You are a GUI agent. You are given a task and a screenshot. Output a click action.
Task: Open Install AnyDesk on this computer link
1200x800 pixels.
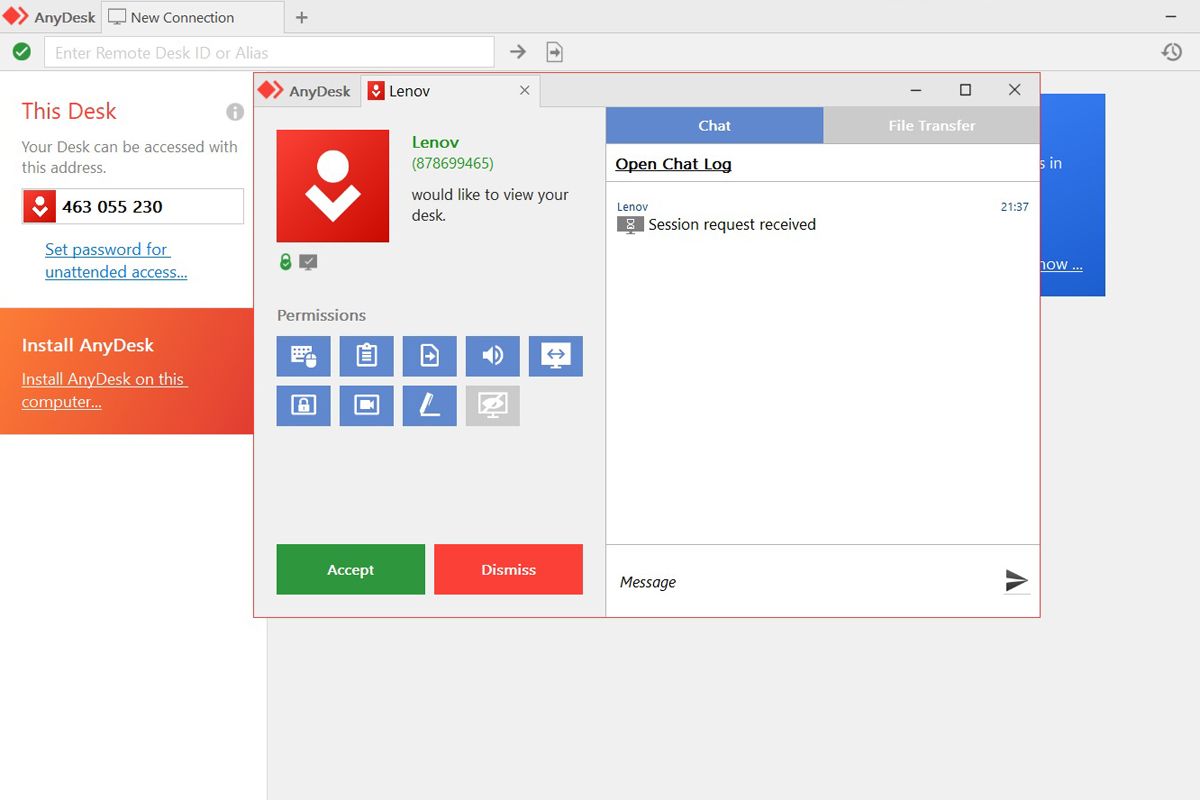point(105,390)
